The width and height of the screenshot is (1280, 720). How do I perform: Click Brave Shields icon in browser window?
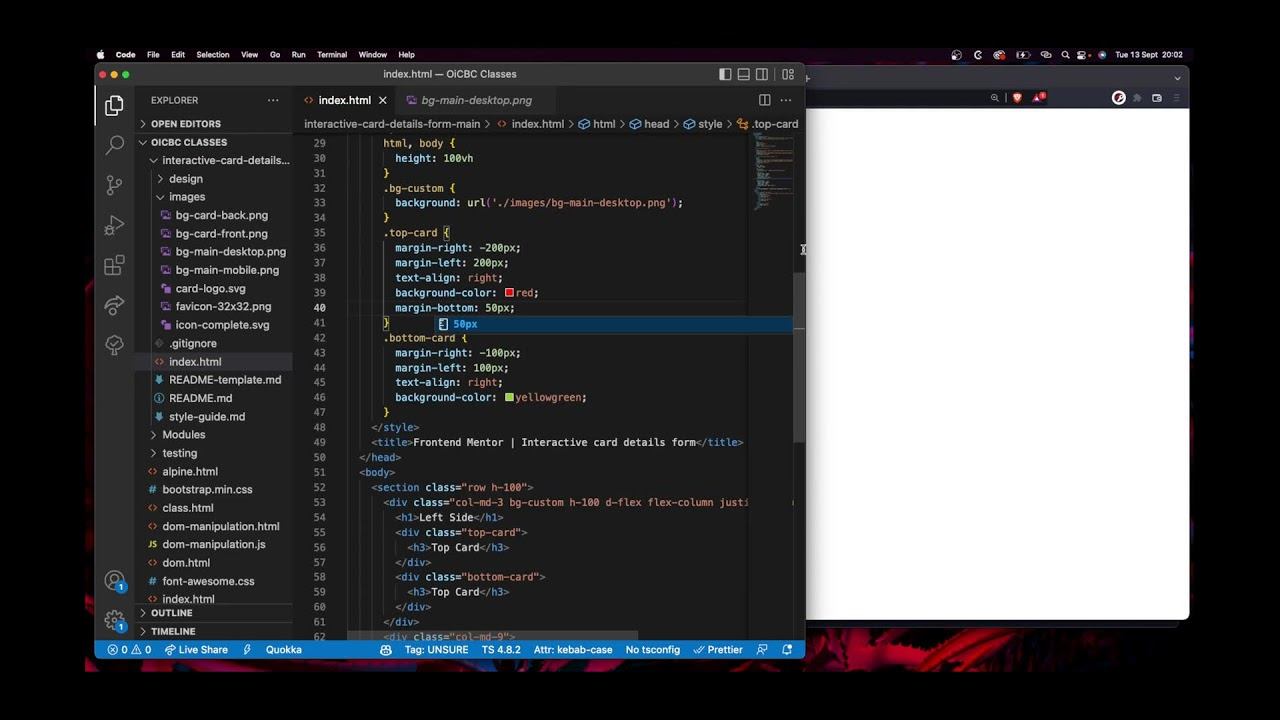coord(1018,98)
